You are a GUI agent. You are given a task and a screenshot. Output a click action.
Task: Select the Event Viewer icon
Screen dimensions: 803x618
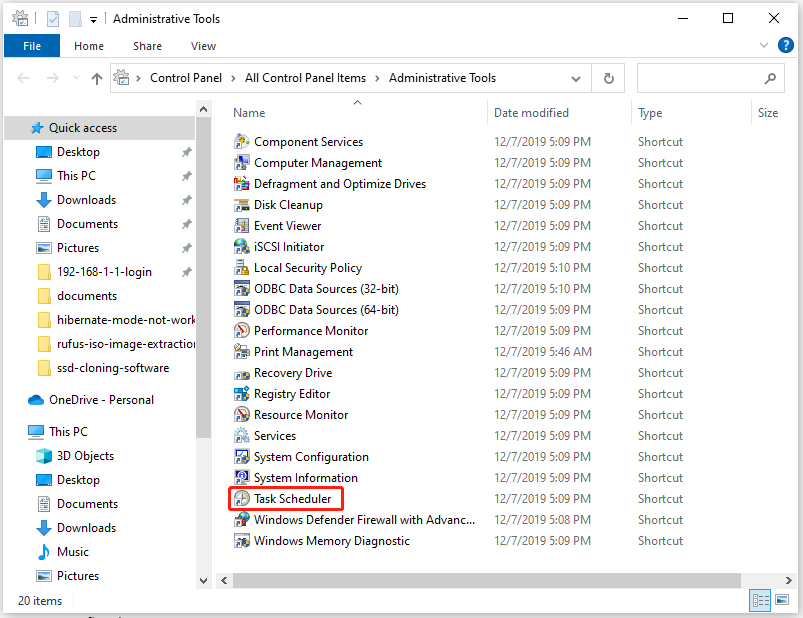[x=241, y=226]
